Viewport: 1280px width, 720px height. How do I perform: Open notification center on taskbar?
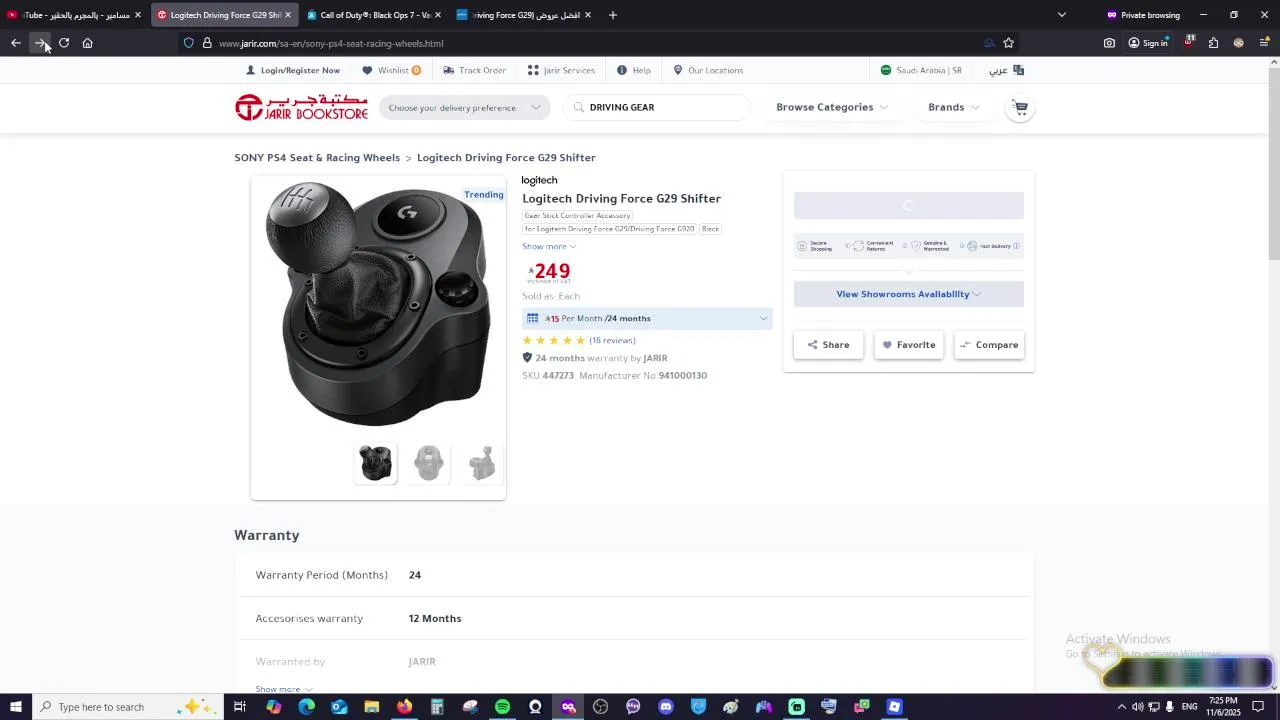(1258, 707)
